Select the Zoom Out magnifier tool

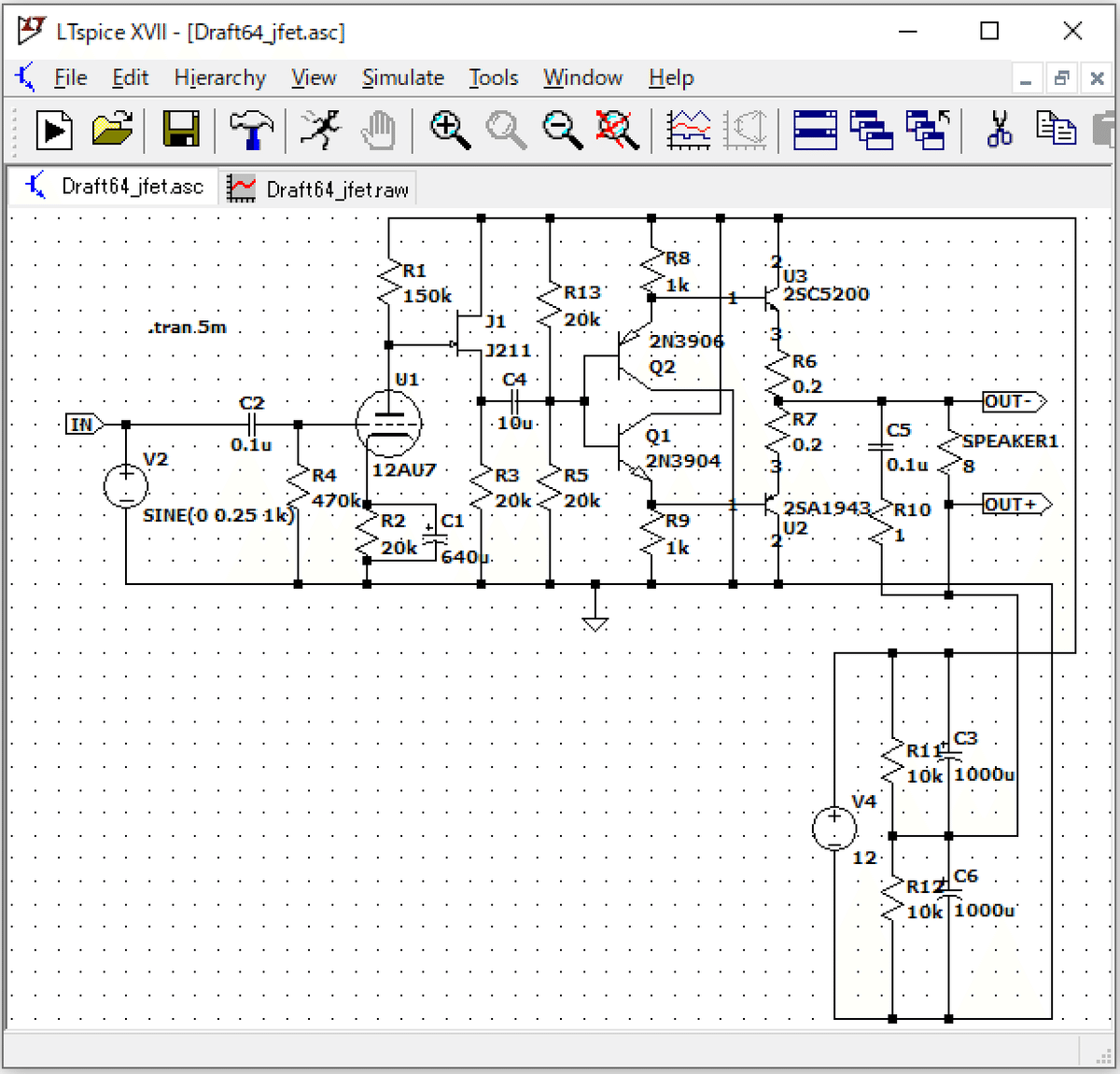point(562,130)
